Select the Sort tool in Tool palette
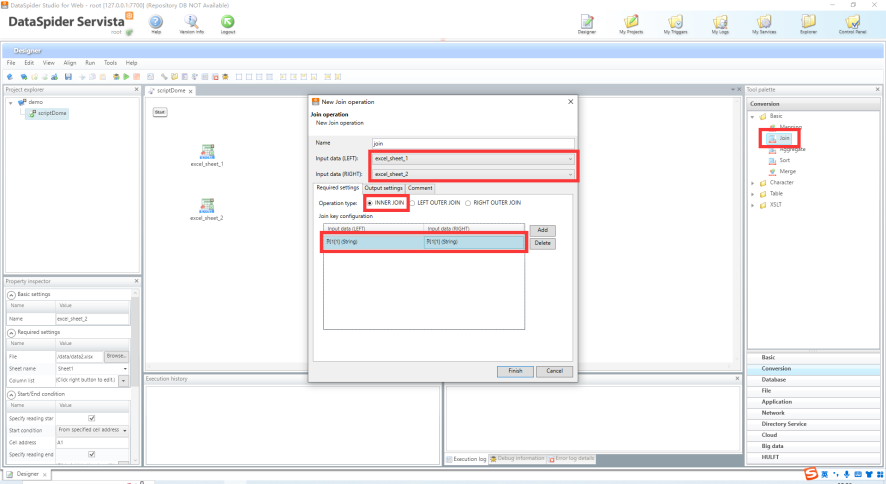886x484 pixels. [779, 160]
